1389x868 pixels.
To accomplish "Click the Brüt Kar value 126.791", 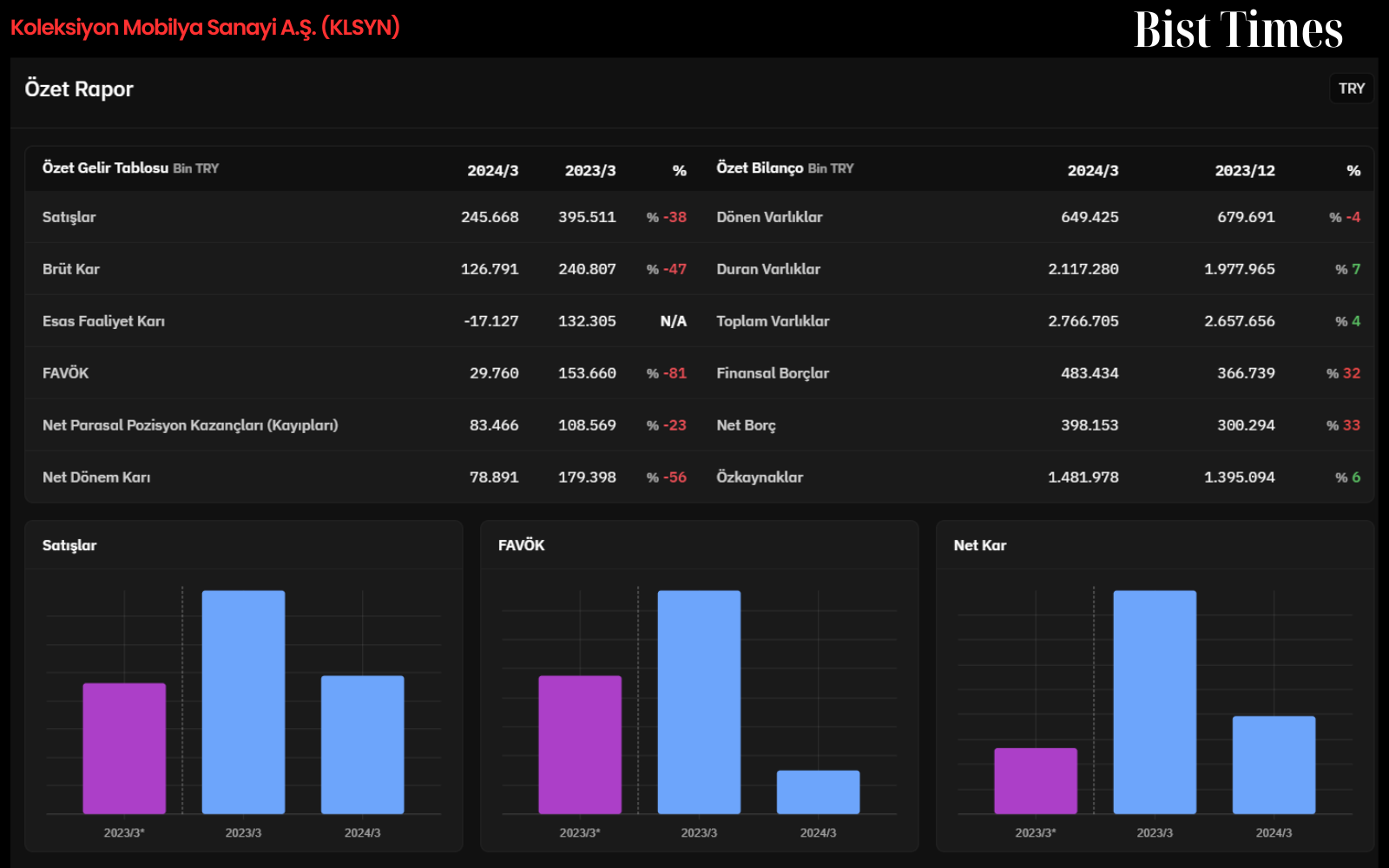I will [490, 269].
